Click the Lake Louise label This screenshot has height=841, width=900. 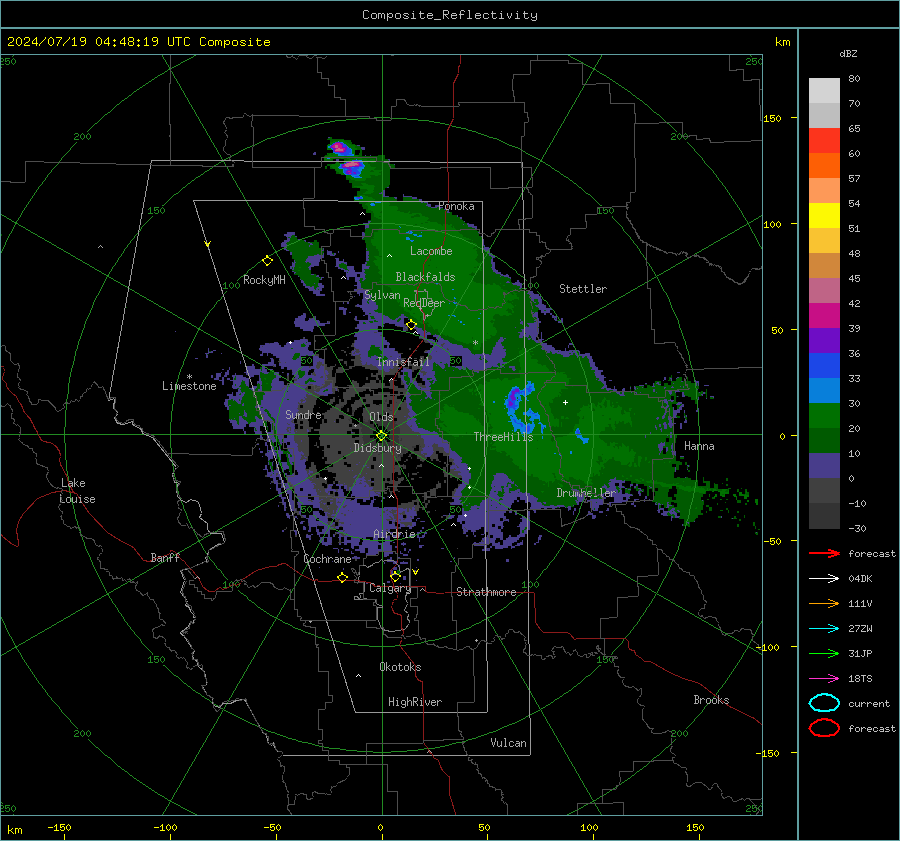[77, 491]
